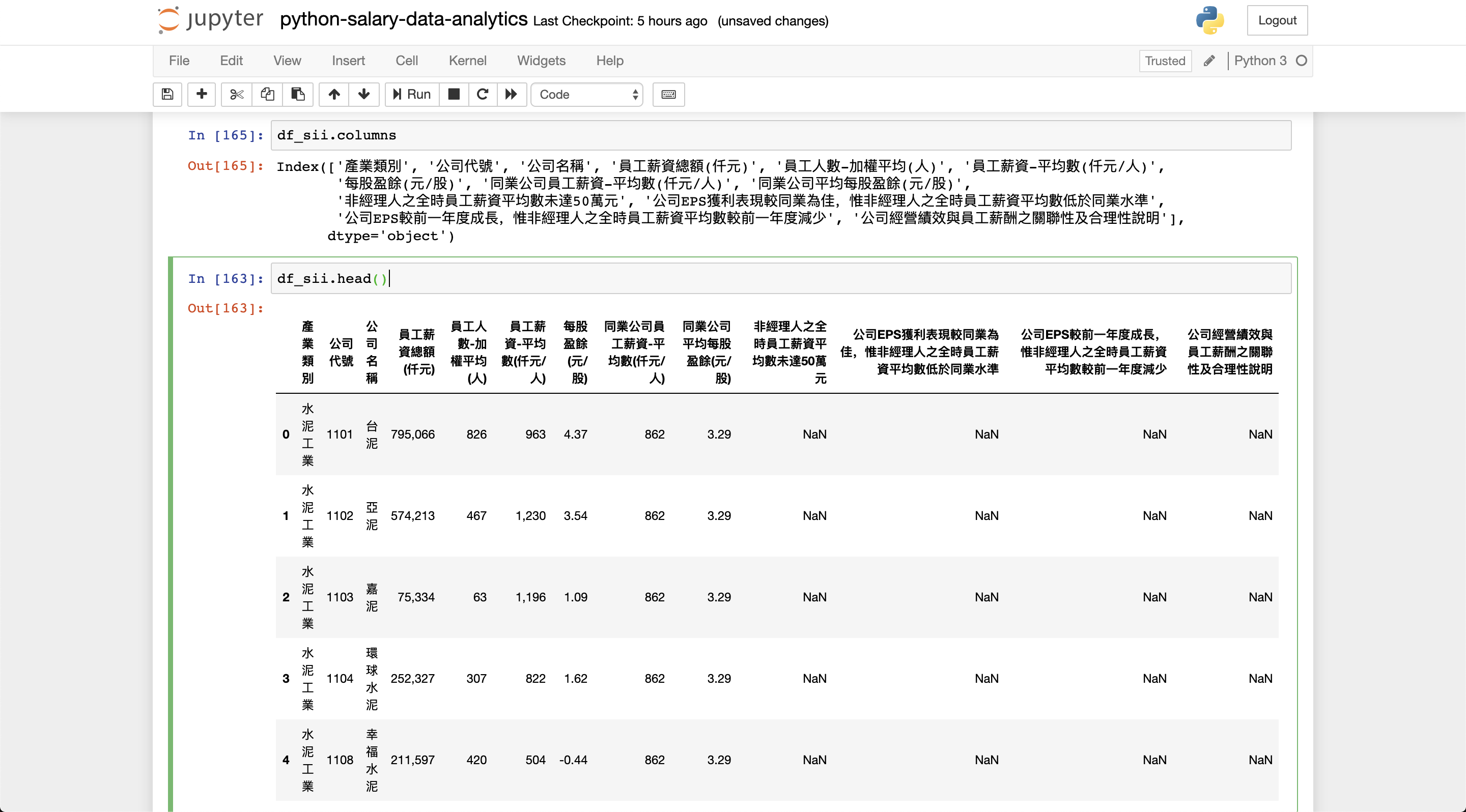Screen dimensions: 1466x812
Task: Click the pencil edit mode indicator
Action: coord(1209,61)
